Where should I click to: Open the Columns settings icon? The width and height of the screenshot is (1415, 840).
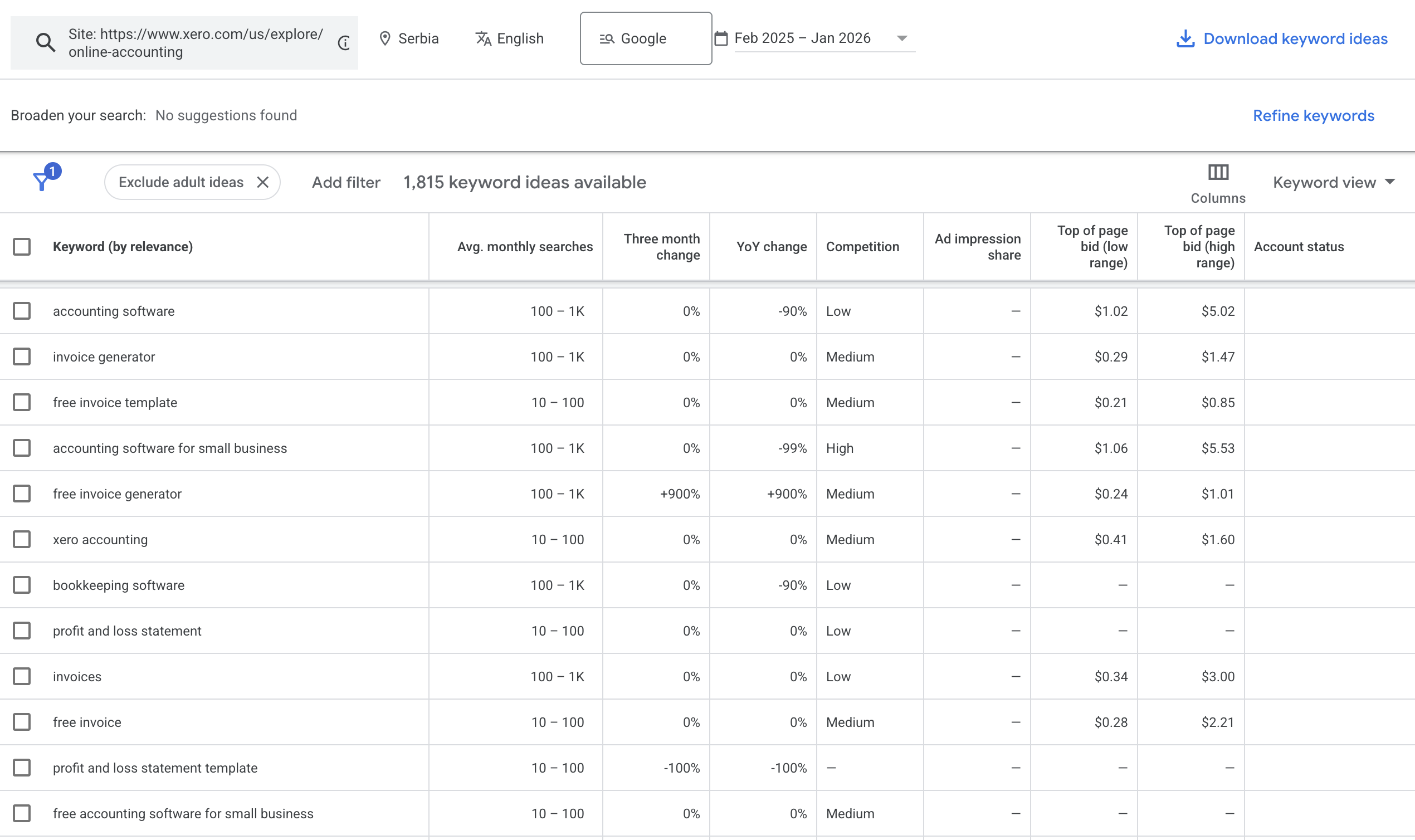tap(1218, 173)
